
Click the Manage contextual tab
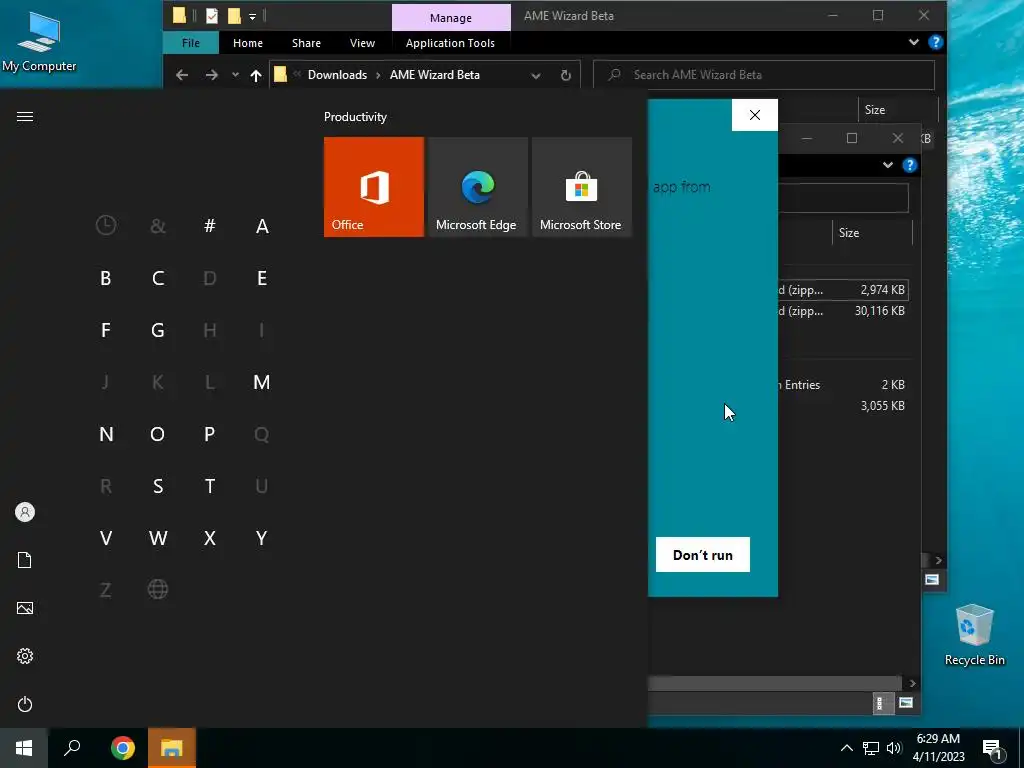451,18
